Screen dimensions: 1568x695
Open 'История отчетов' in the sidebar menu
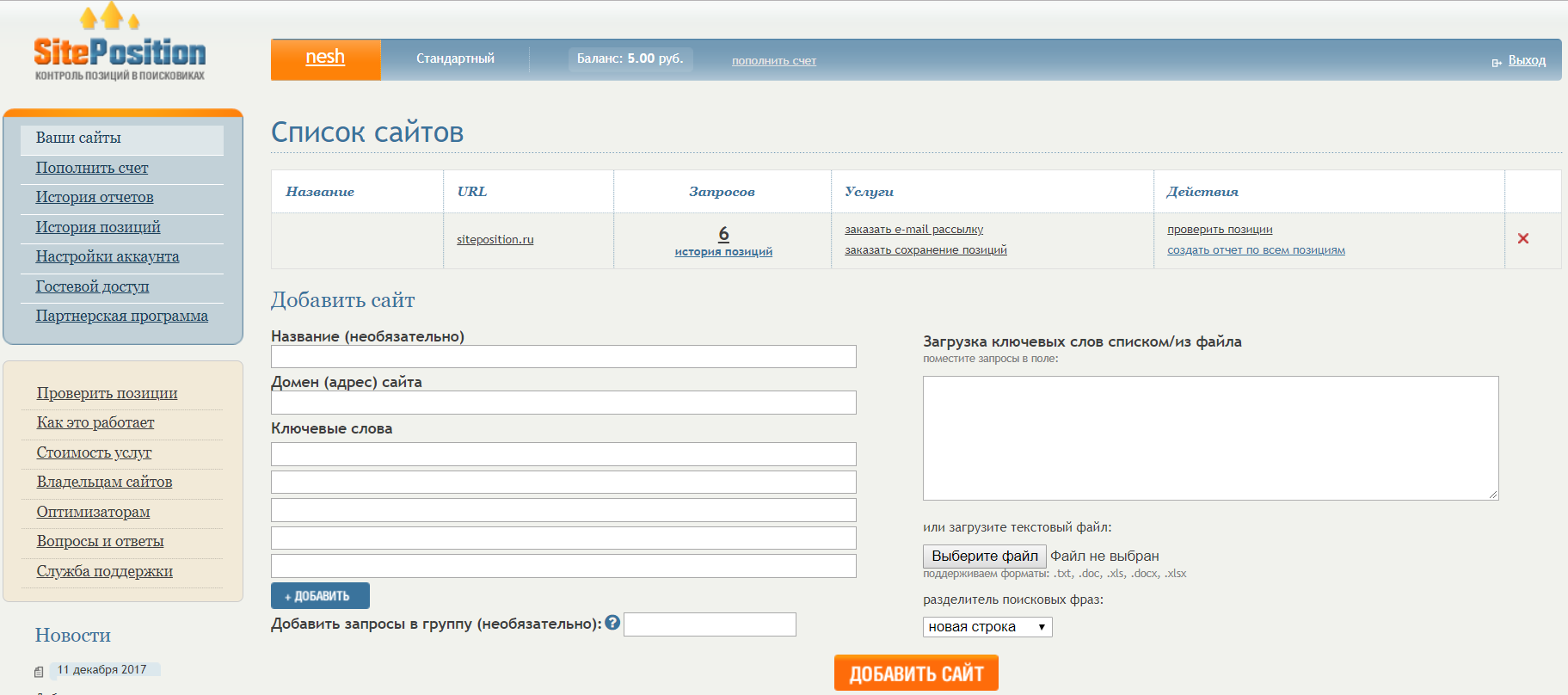coord(95,197)
